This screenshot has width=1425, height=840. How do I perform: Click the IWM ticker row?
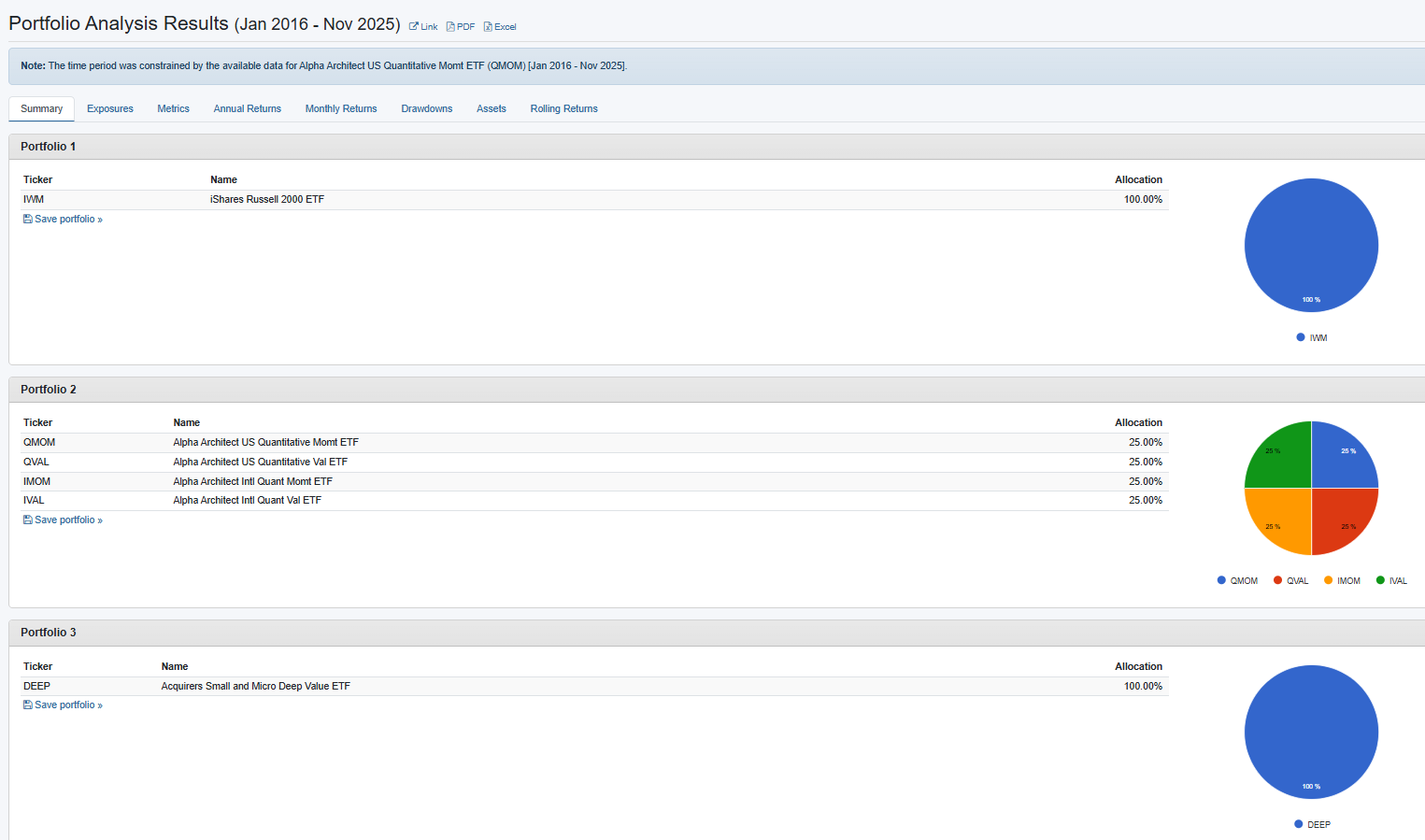pos(34,199)
